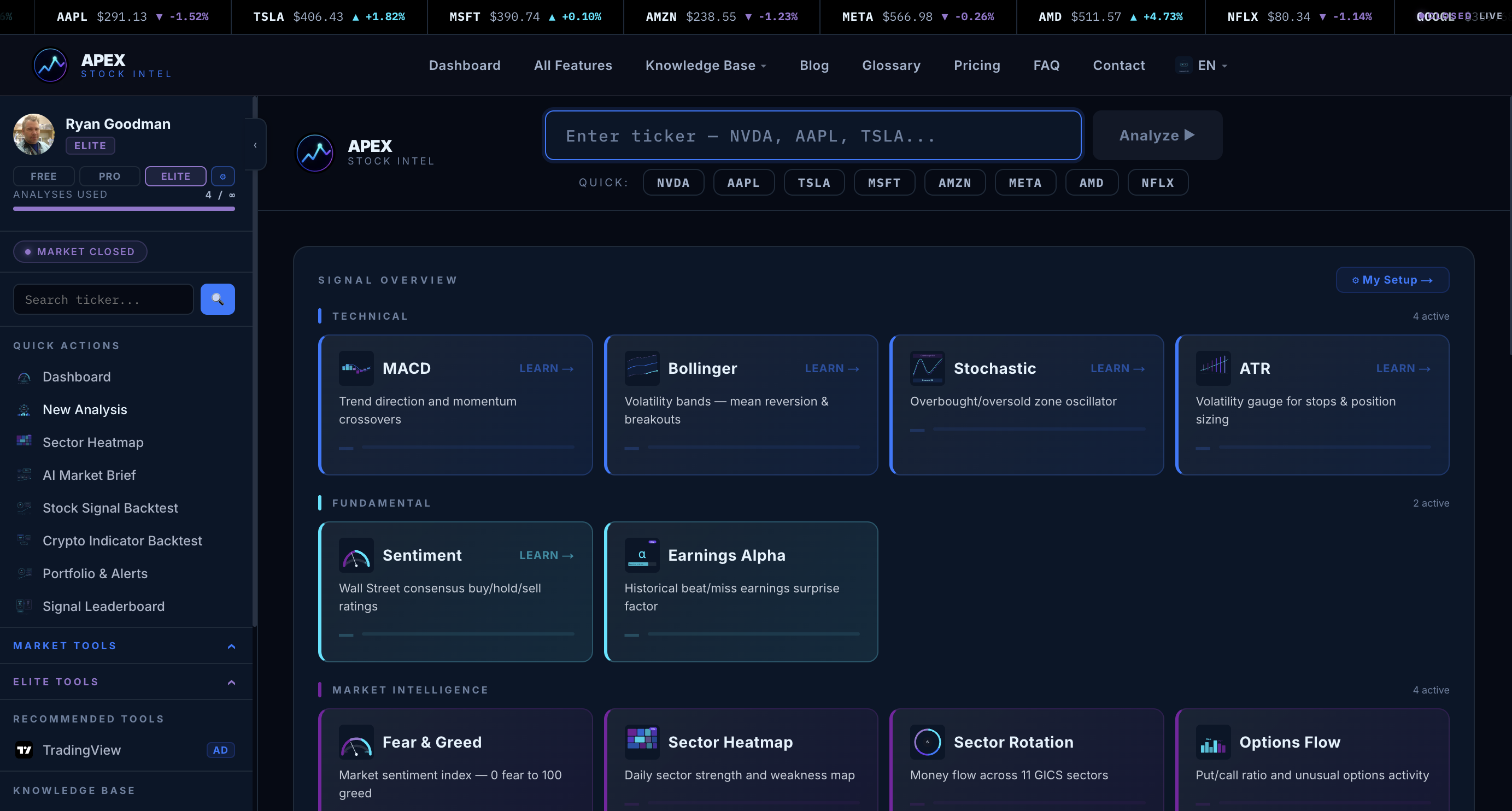Click the TradingView logo icon
The height and width of the screenshot is (811, 1512).
24,750
